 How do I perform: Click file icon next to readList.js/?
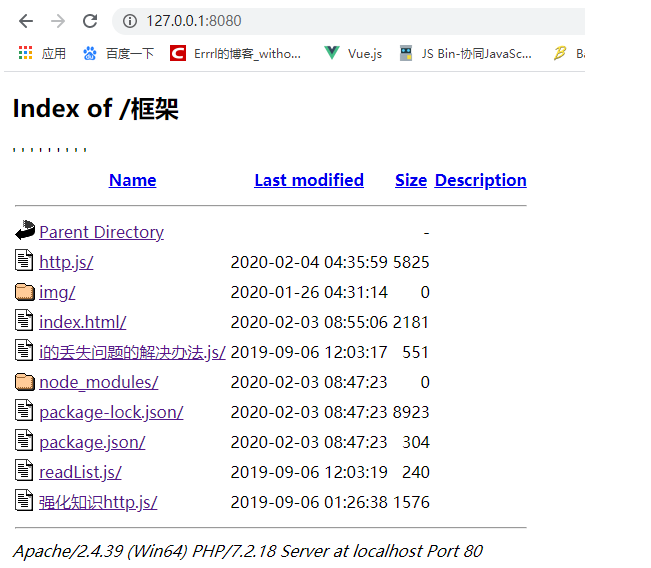(x=24, y=470)
